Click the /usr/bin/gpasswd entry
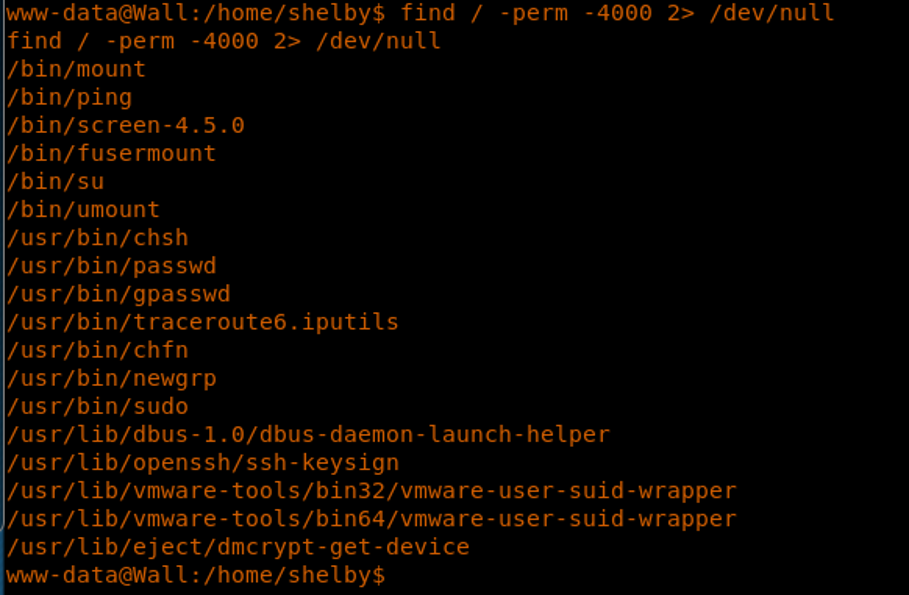Image resolution: width=909 pixels, height=595 pixels. tap(118, 294)
